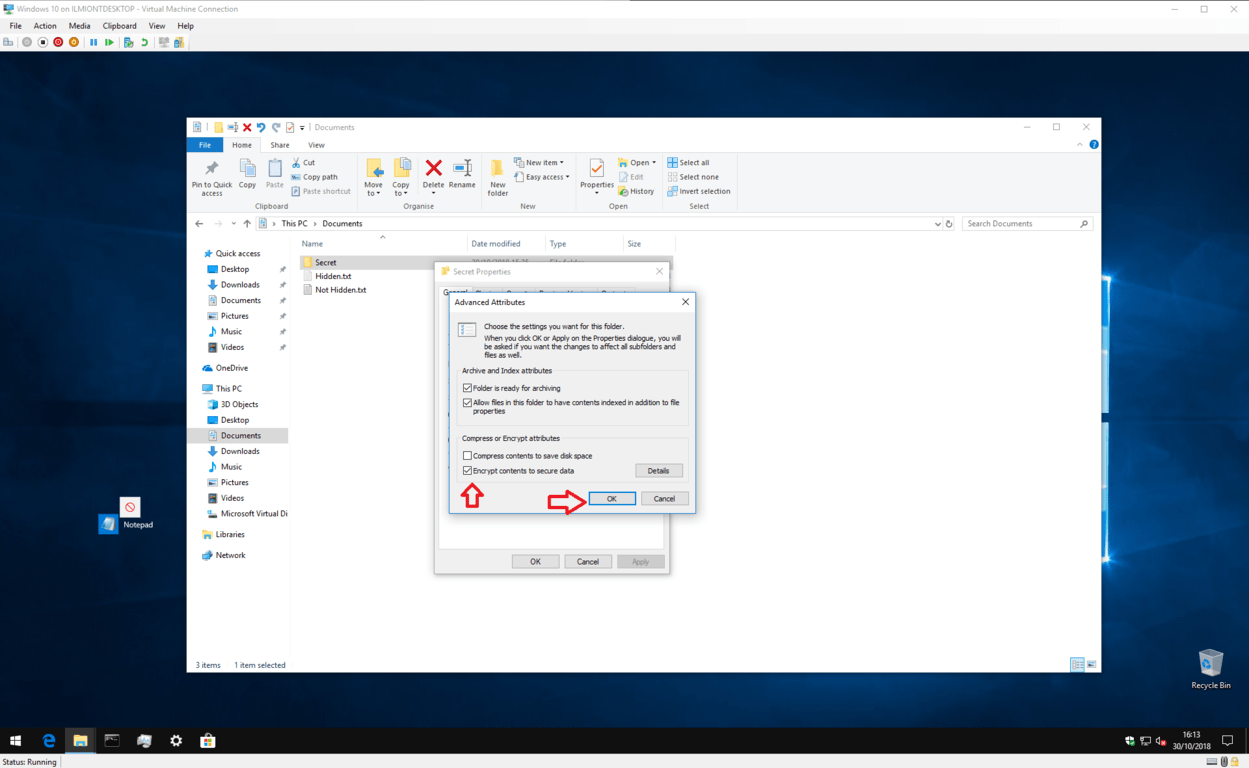Click the Turn Off square icon
The height and width of the screenshot is (768, 1249).
(43, 43)
